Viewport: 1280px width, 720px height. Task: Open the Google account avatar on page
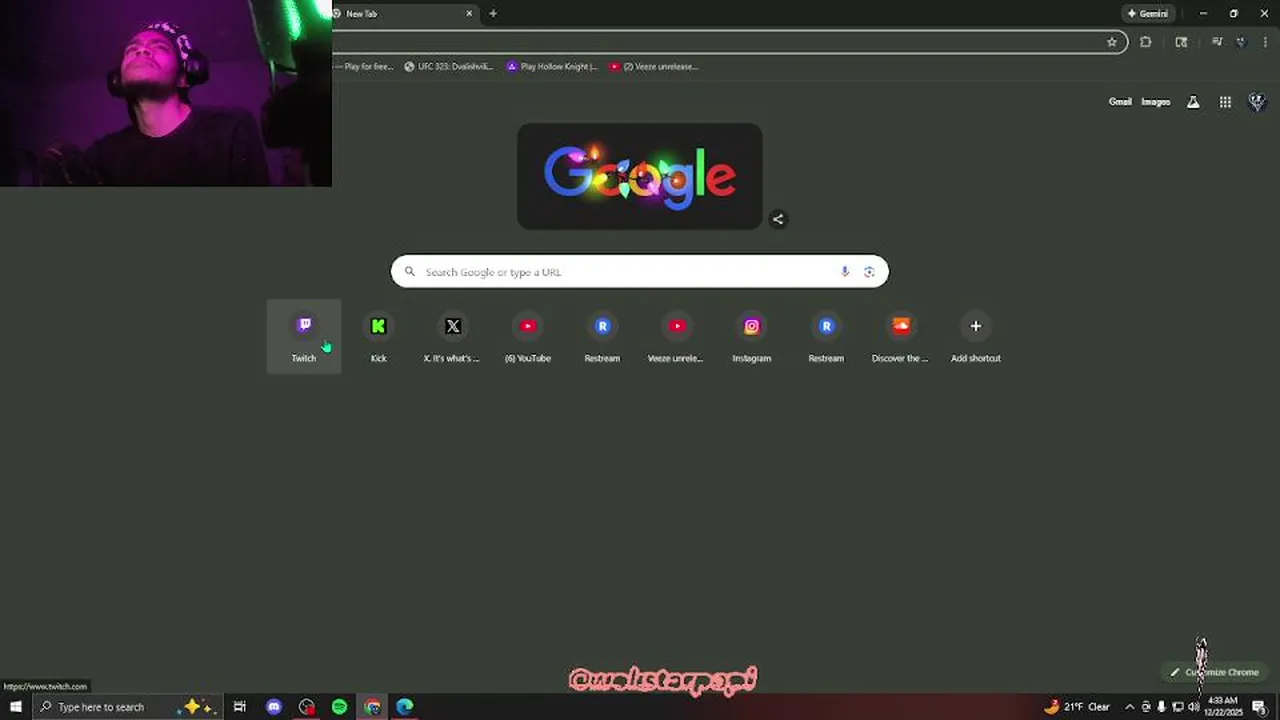(x=1257, y=102)
